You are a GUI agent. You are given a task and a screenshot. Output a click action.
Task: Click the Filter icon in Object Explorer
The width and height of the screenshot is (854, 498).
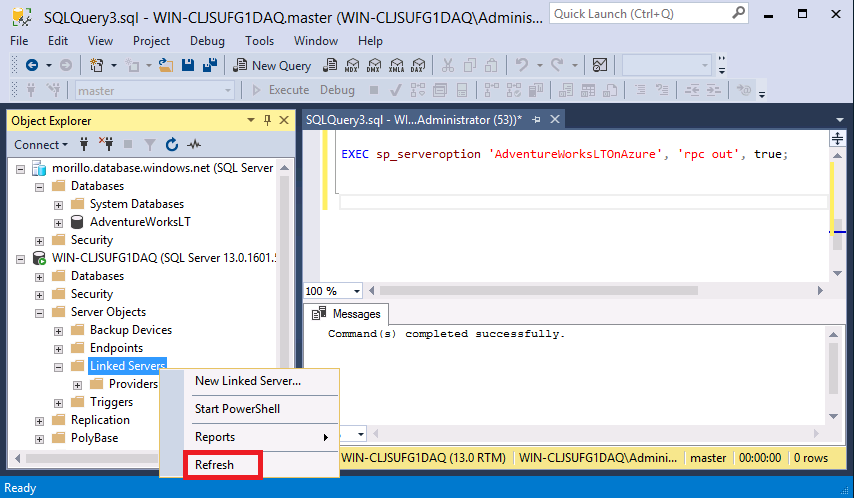click(x=150, y=144)
